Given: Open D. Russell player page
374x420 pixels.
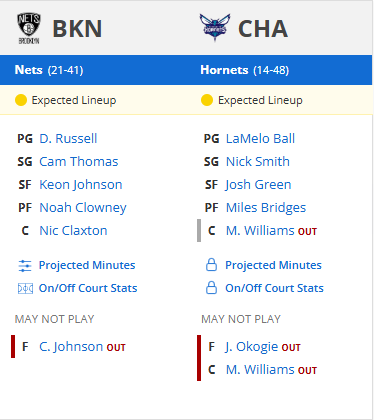Looking at the screenshot, I should click(68, 139).
